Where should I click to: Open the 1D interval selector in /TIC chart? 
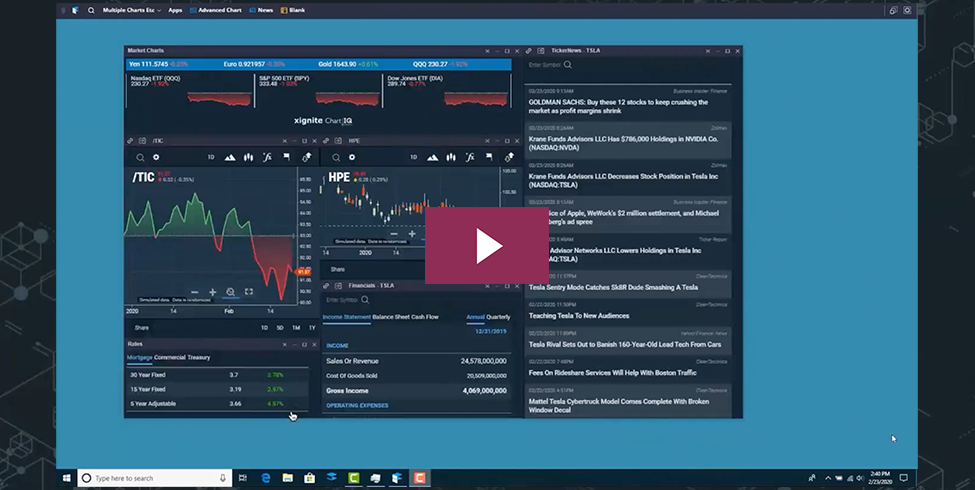[211, 157]
